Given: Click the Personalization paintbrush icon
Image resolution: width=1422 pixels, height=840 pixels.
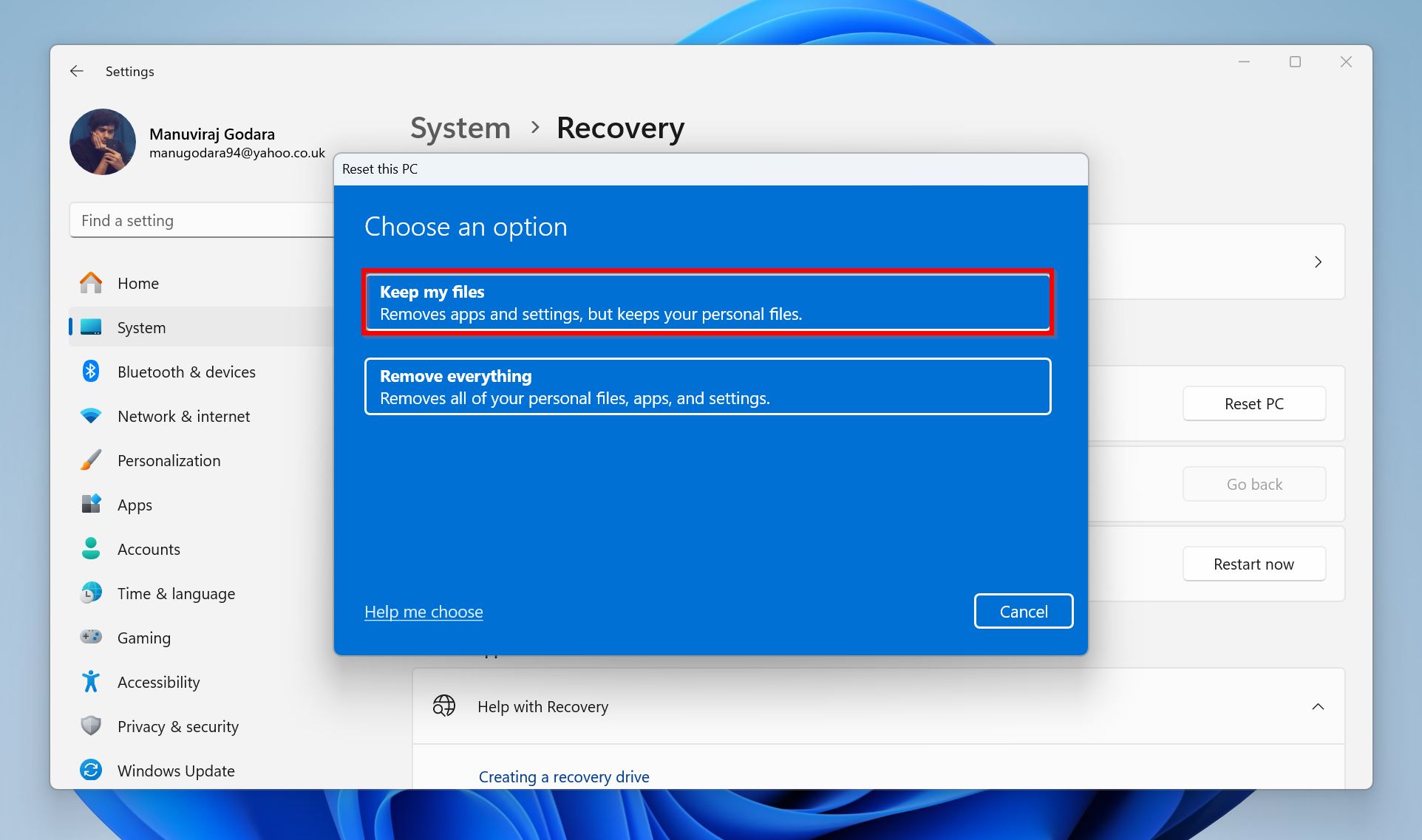Looking at the screenshot, I should click(91, 460).
